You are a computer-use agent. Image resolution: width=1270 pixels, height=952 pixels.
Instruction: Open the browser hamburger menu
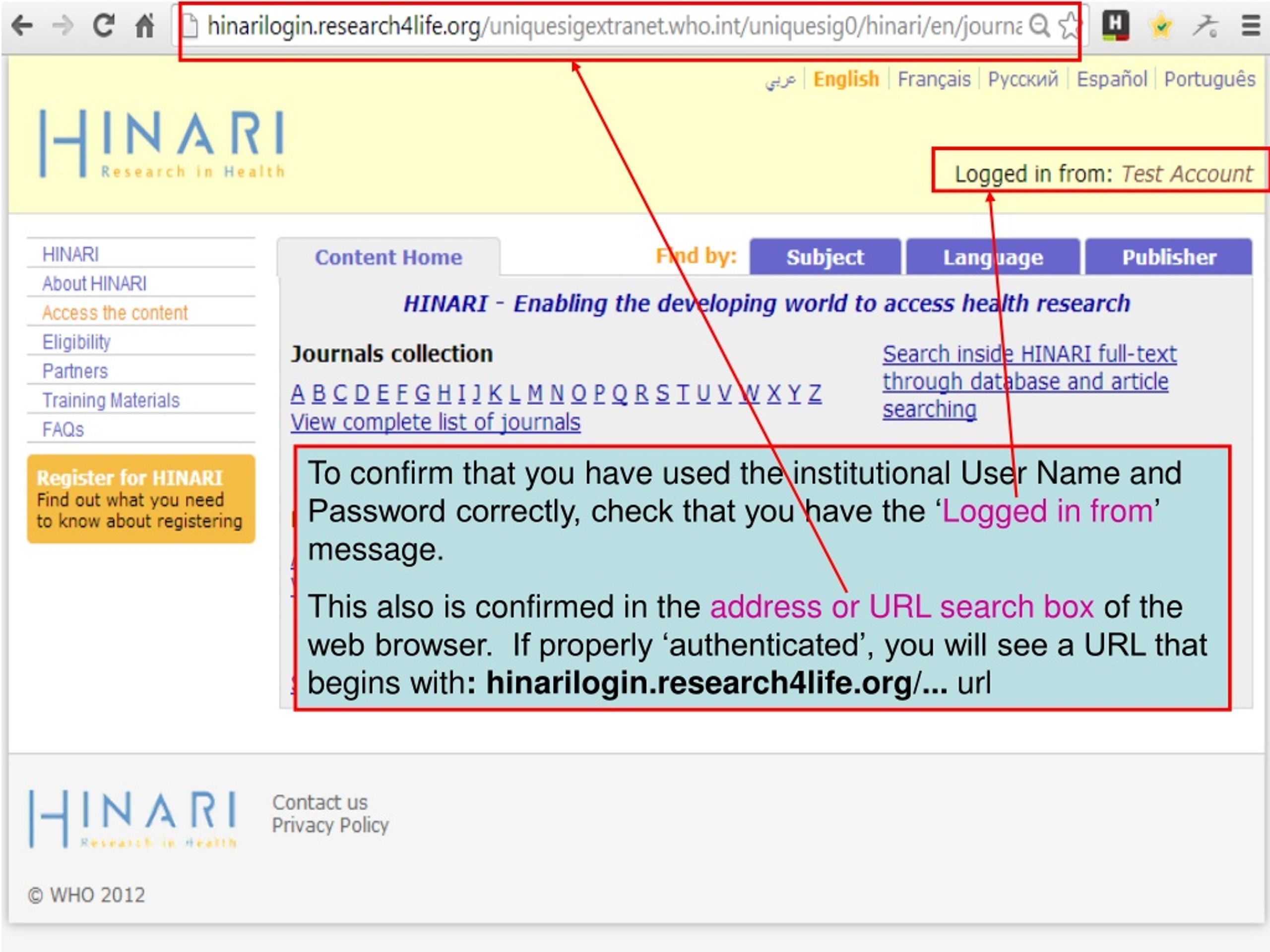pyautogui.click(x=1251, y=26)
